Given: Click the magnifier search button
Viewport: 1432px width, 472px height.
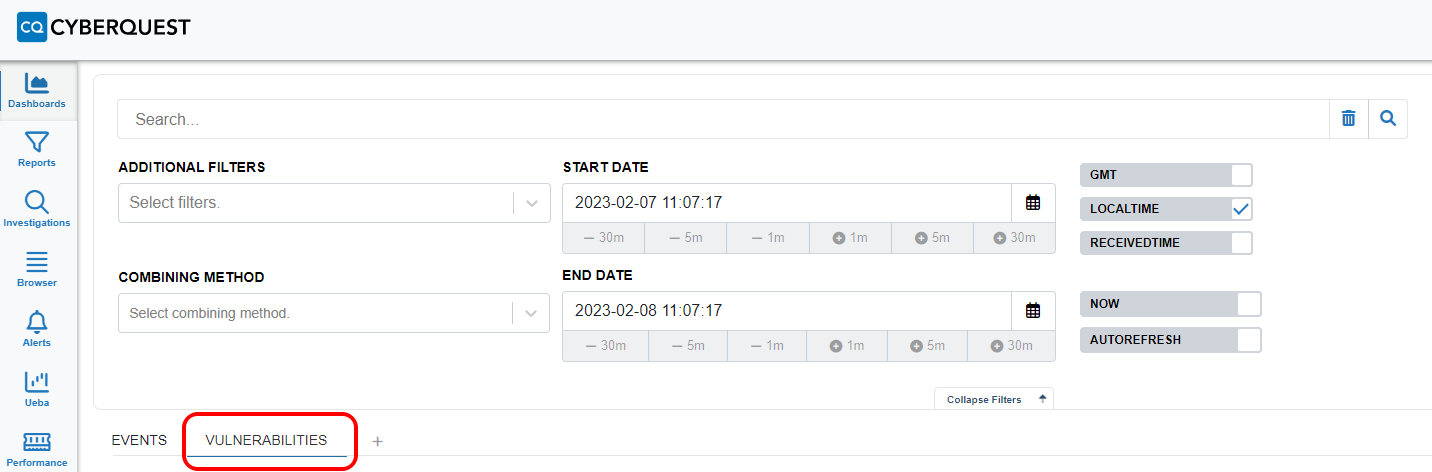Looking at the screenshot, I should [1387, 119].
